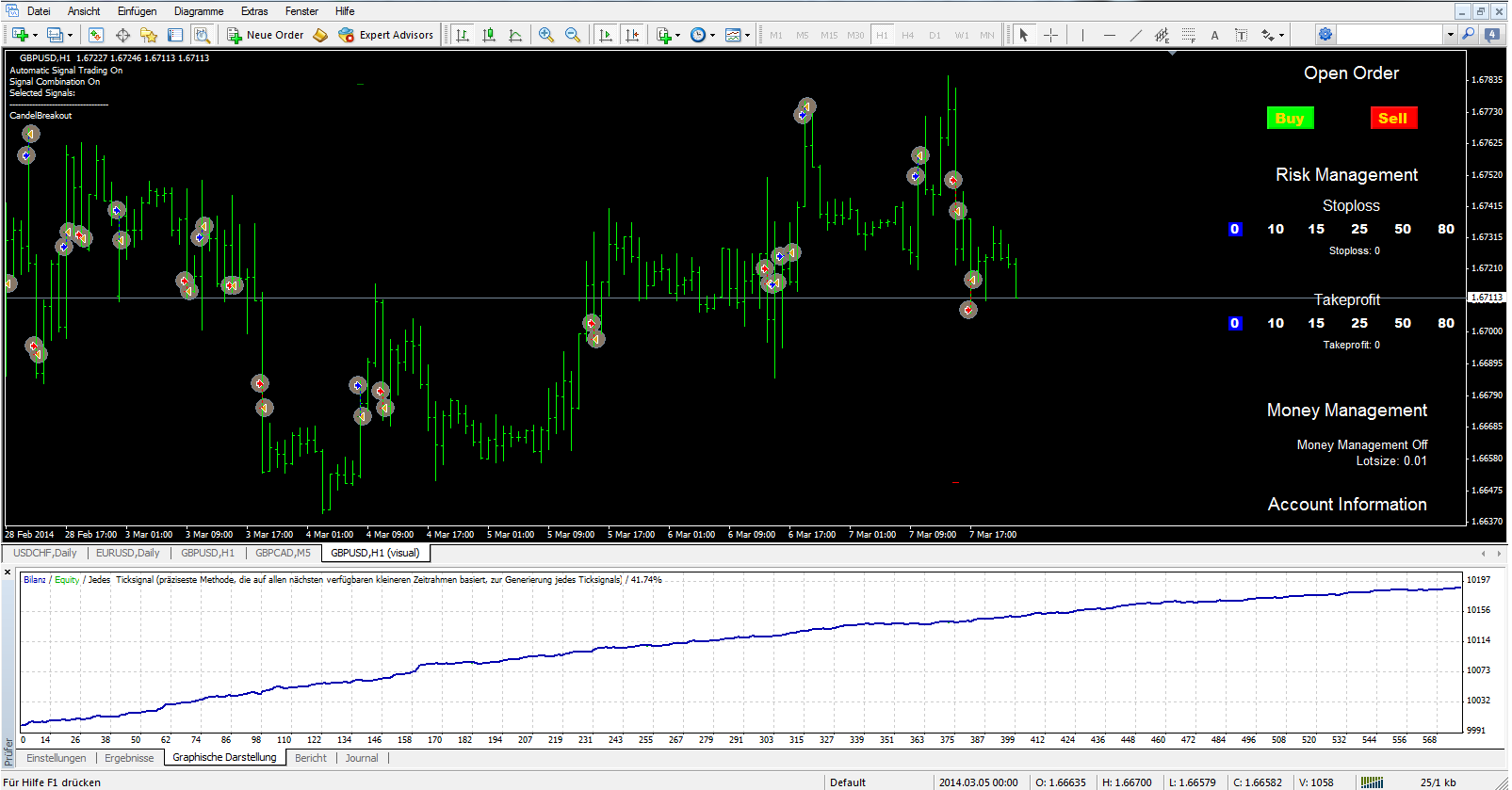Set Takeprofit to 10

(1276, 323)
